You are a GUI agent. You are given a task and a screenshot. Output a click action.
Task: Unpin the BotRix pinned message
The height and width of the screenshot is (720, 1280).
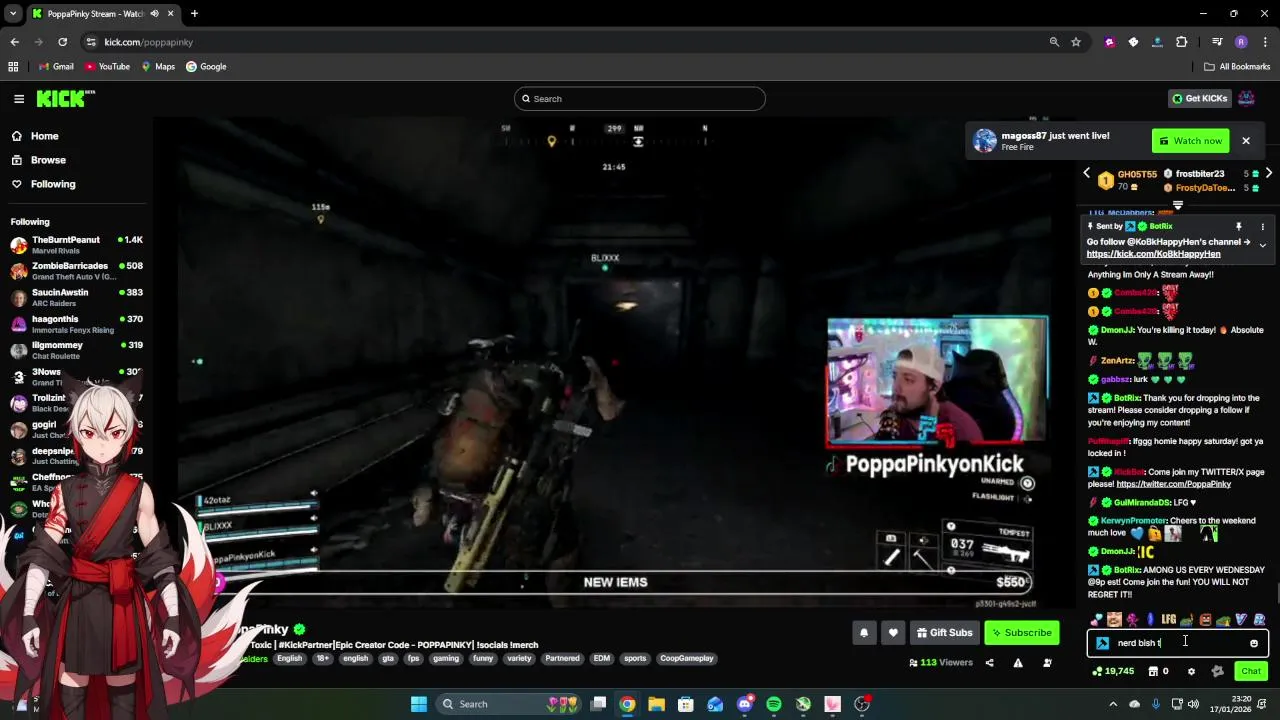pos(1238,227)
